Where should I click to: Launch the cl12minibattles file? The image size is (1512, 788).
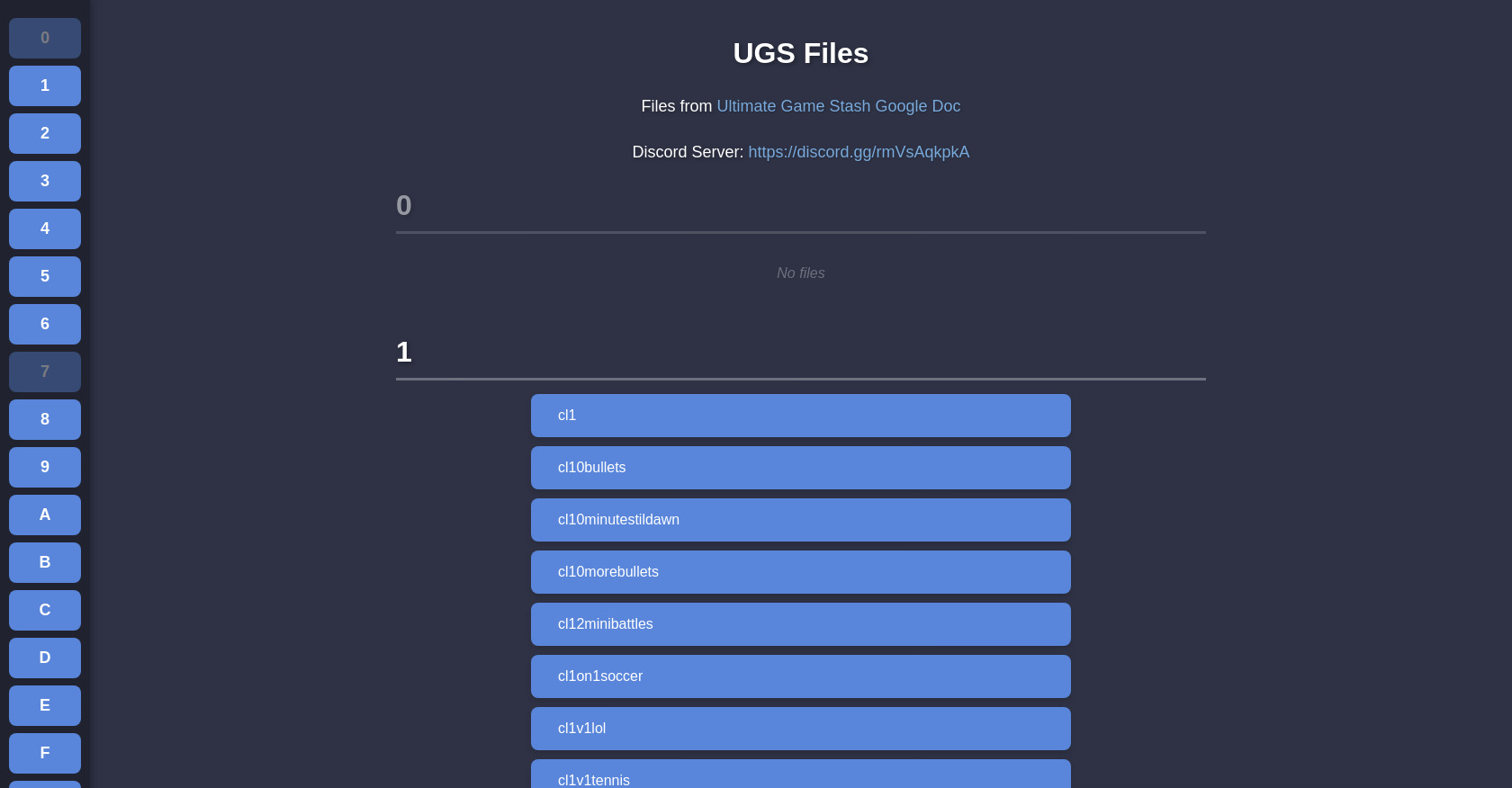click(800, 624)
